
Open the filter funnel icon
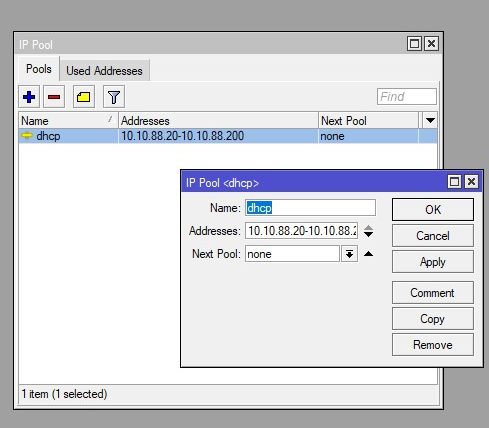coord(114,97)
